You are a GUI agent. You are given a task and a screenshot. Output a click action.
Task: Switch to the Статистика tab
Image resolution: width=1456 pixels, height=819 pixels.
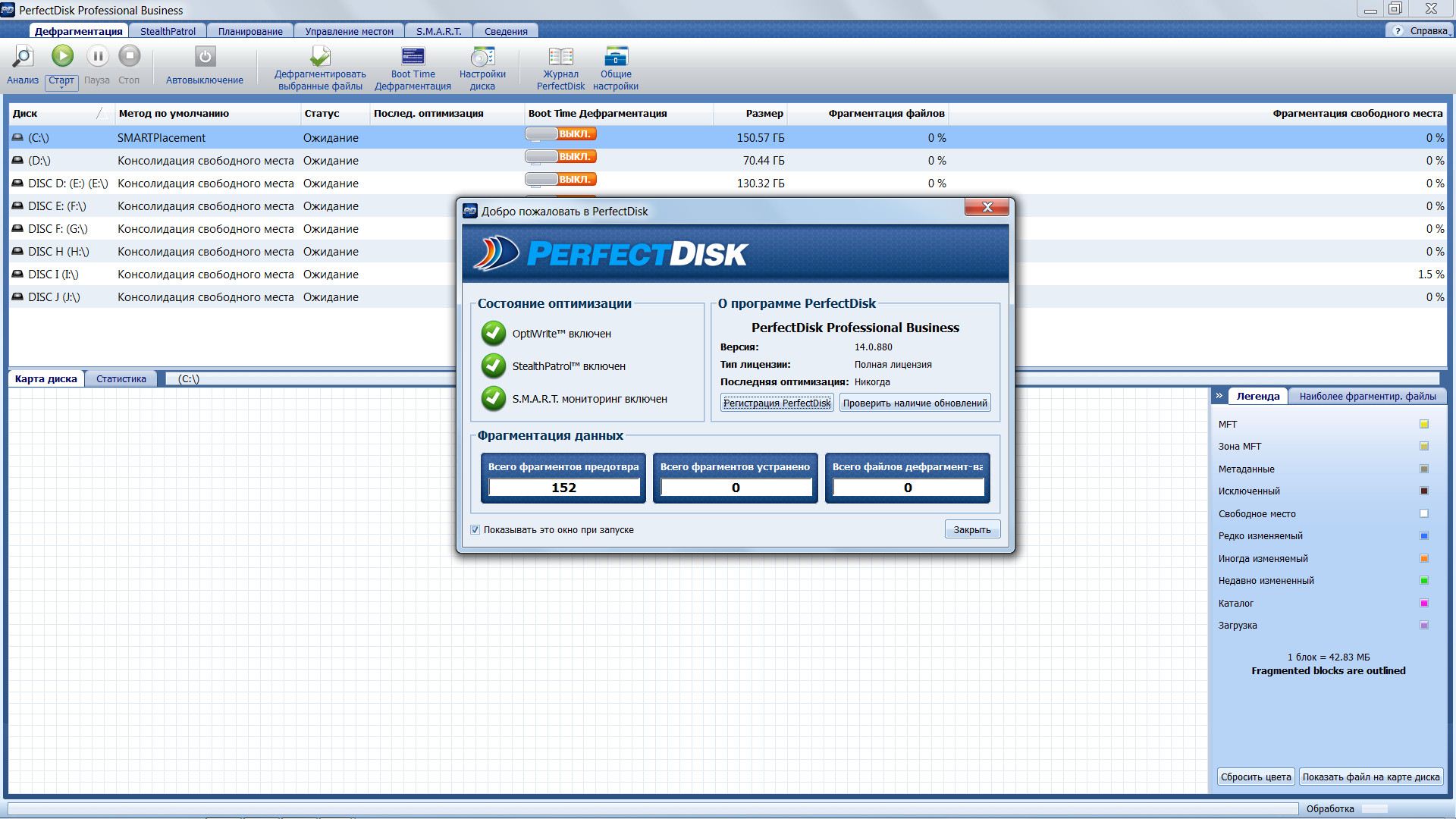point(121,378)
